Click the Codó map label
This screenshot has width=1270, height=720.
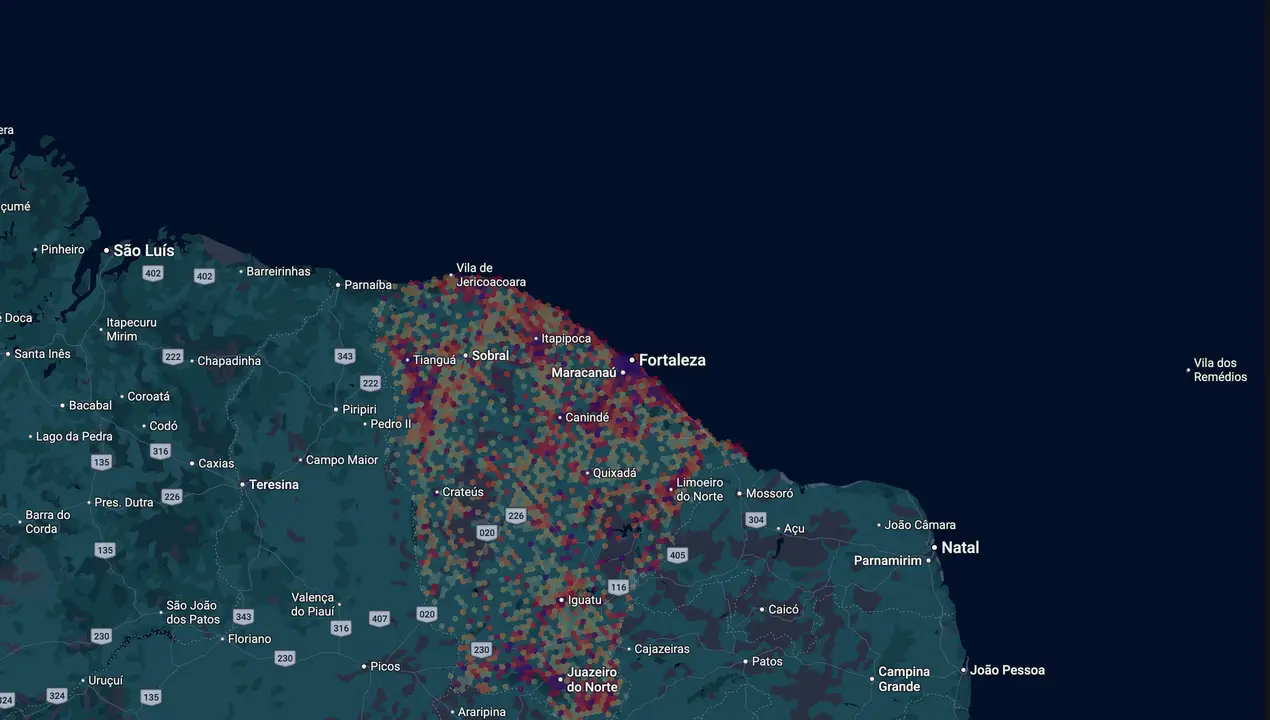click(x=163, y=426)
